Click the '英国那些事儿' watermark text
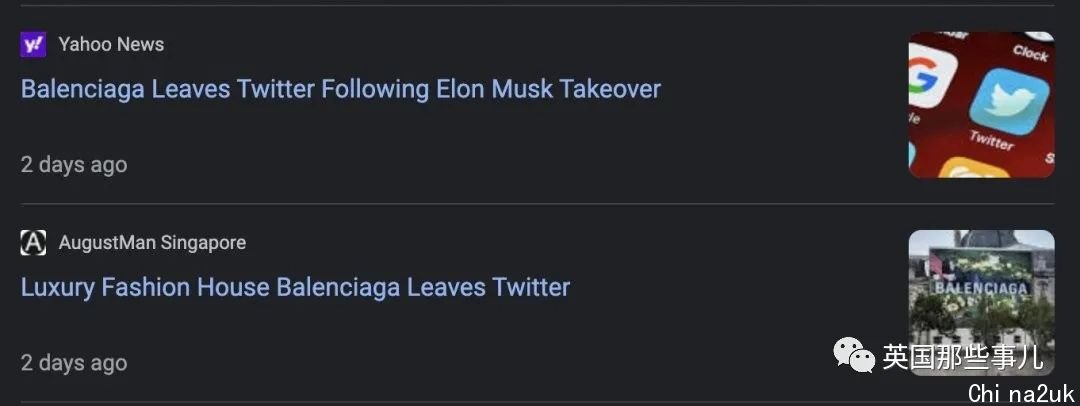This screenshot has width=1080, height=406. pyautogui.click(x=963, y=357)
